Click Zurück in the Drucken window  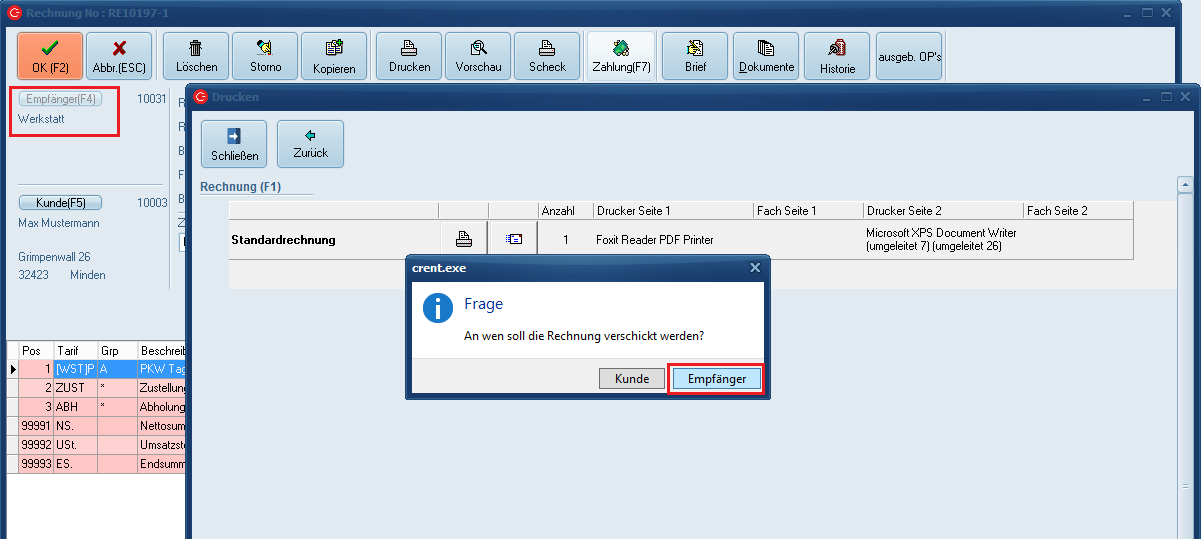point(310,144)
